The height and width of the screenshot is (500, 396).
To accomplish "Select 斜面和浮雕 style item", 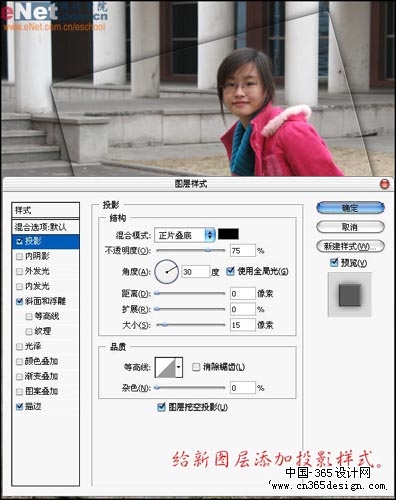I will pyautogui.click(x=46, y=301).
